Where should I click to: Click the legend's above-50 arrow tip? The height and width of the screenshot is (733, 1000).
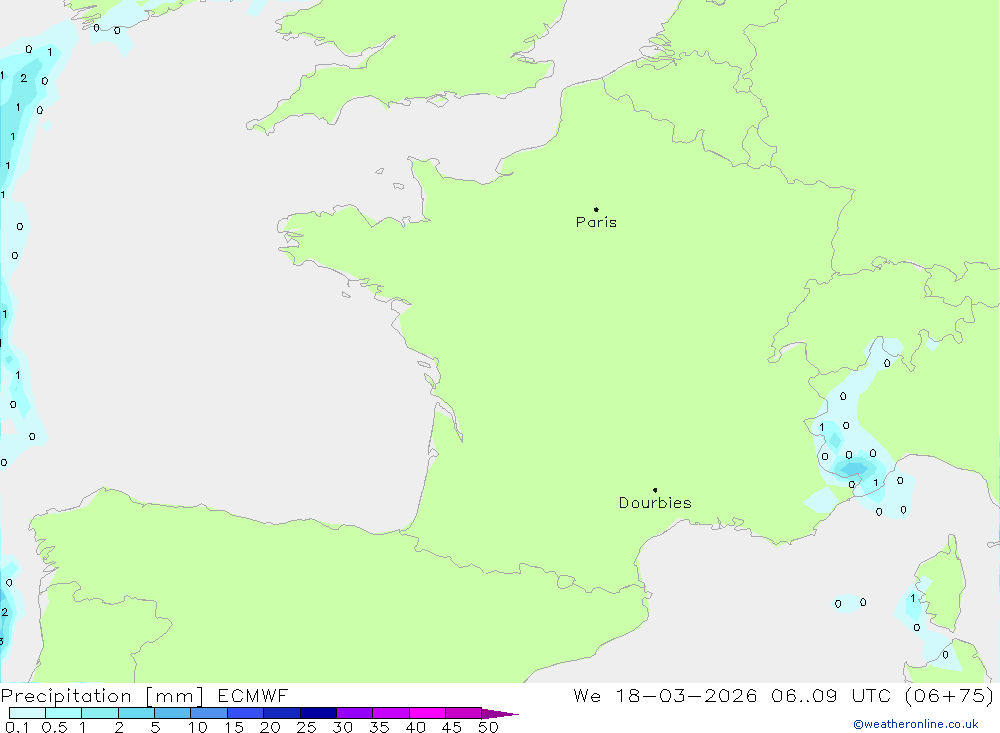[500, 714]
